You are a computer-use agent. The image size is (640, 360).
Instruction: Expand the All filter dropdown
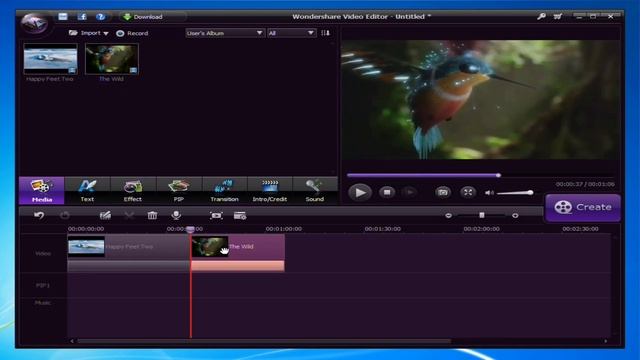coord(291,33)
